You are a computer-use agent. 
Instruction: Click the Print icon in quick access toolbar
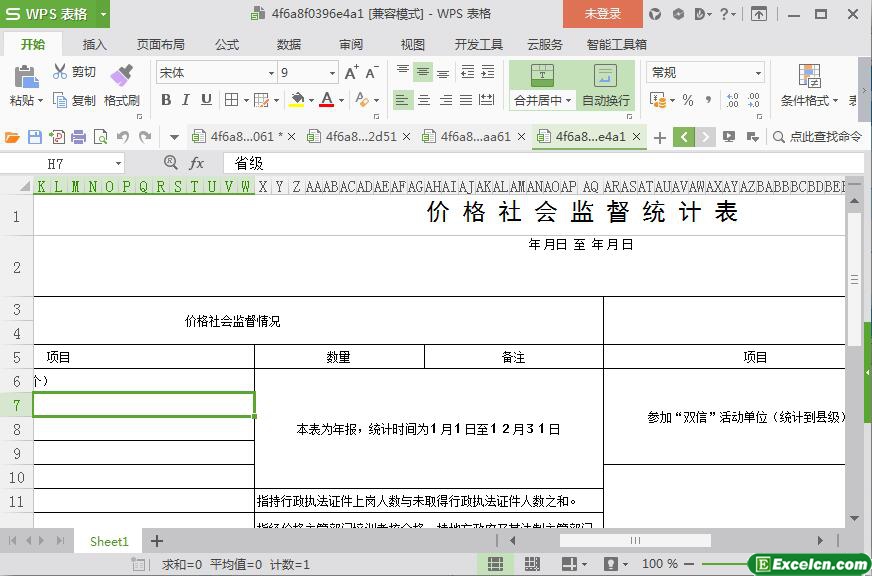tap(78, 137)
